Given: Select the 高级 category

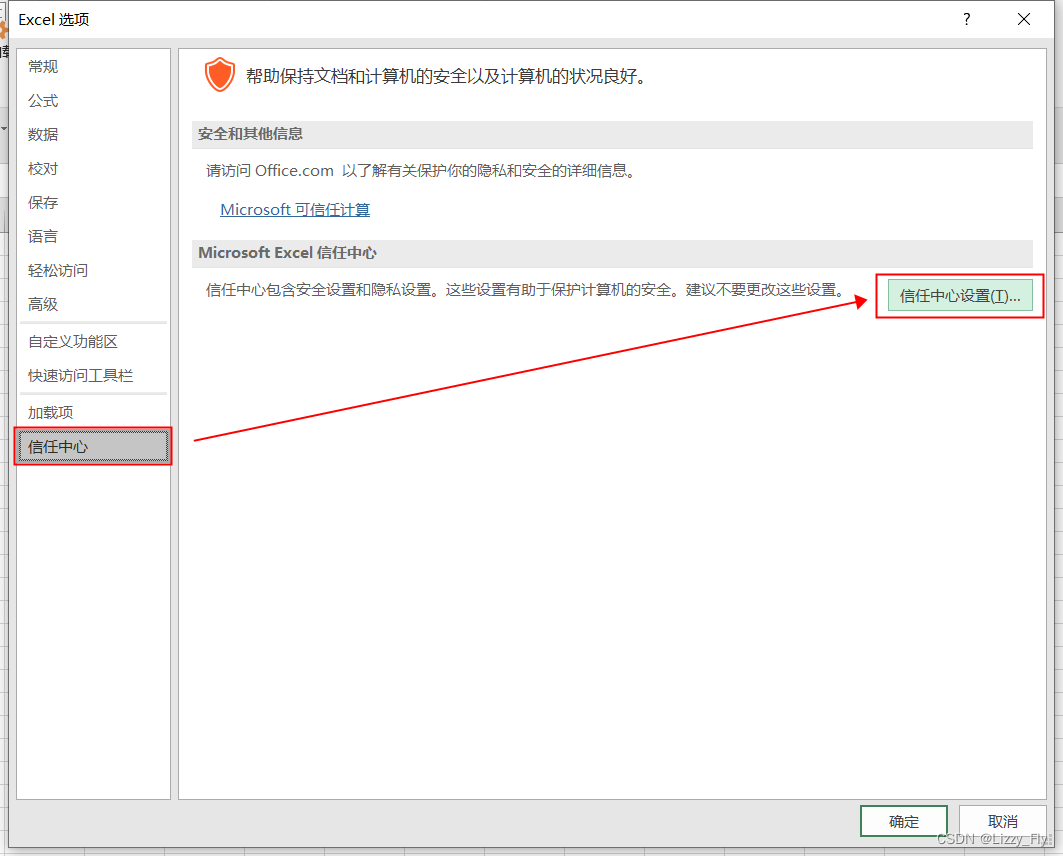Looking at the screenshot, I should tap(93, 304).
